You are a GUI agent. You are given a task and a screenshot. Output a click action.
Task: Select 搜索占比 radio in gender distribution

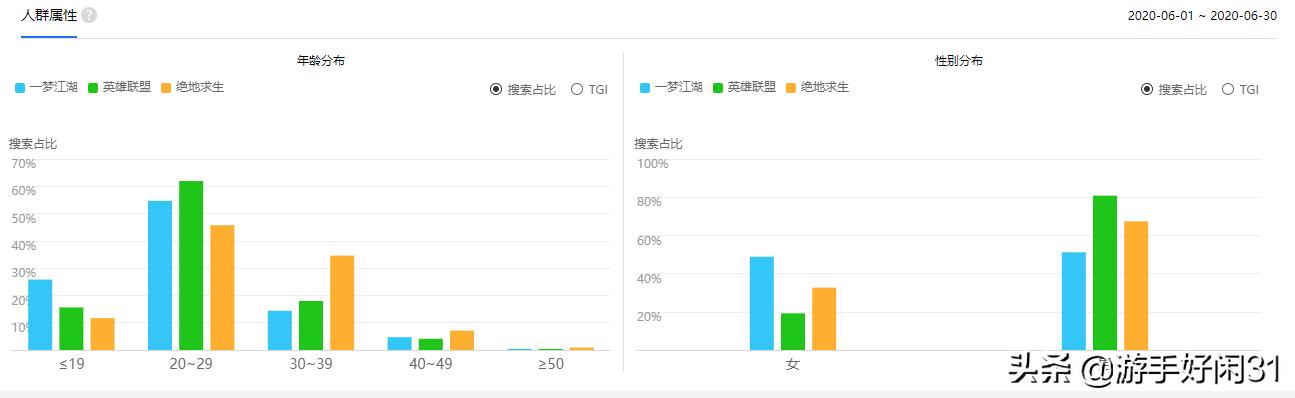tap(1174, 89)
